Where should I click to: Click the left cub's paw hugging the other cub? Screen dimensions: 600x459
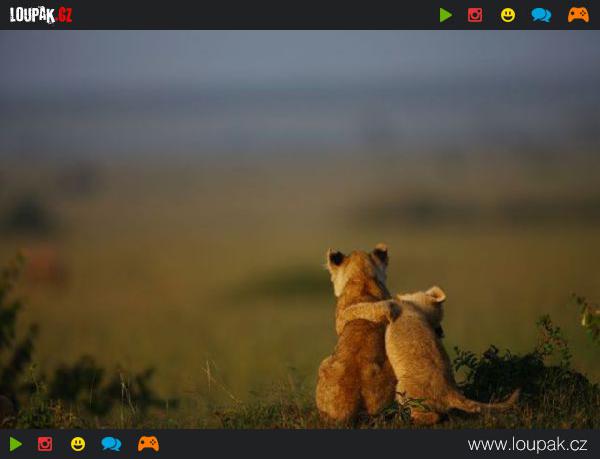pyautogui.click(x=392, y=310)
